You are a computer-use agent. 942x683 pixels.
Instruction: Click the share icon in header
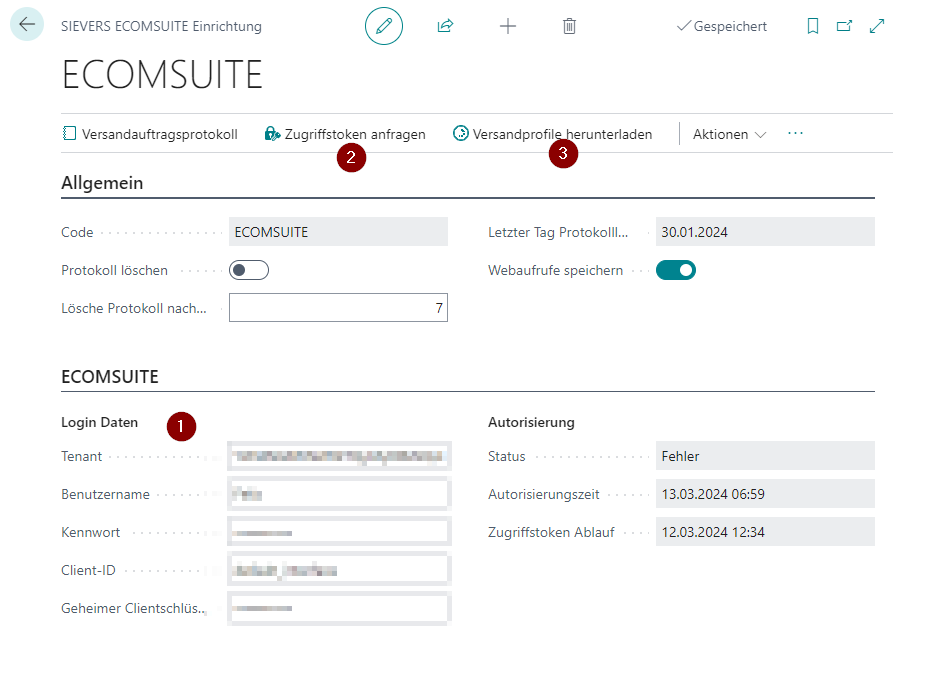[445, 26]
